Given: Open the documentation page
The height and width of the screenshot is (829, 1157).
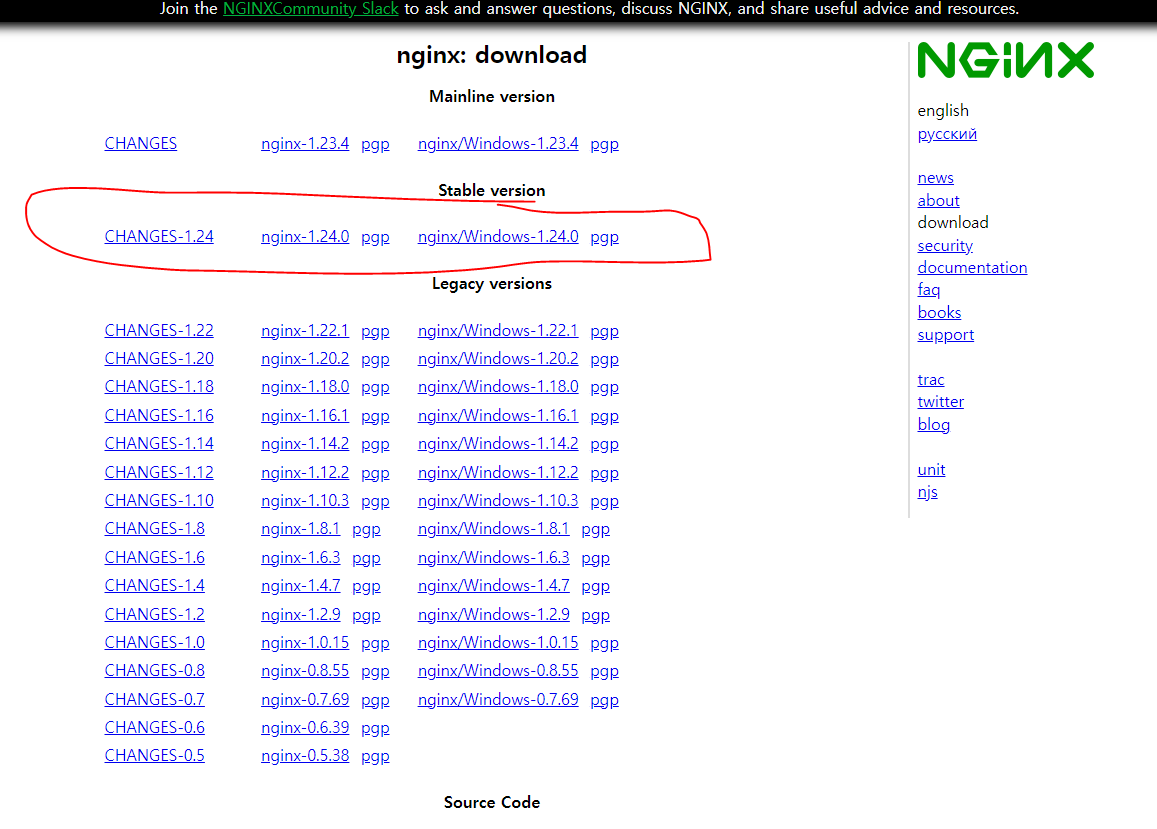Looking at the screenshot, I should point(973,267).
